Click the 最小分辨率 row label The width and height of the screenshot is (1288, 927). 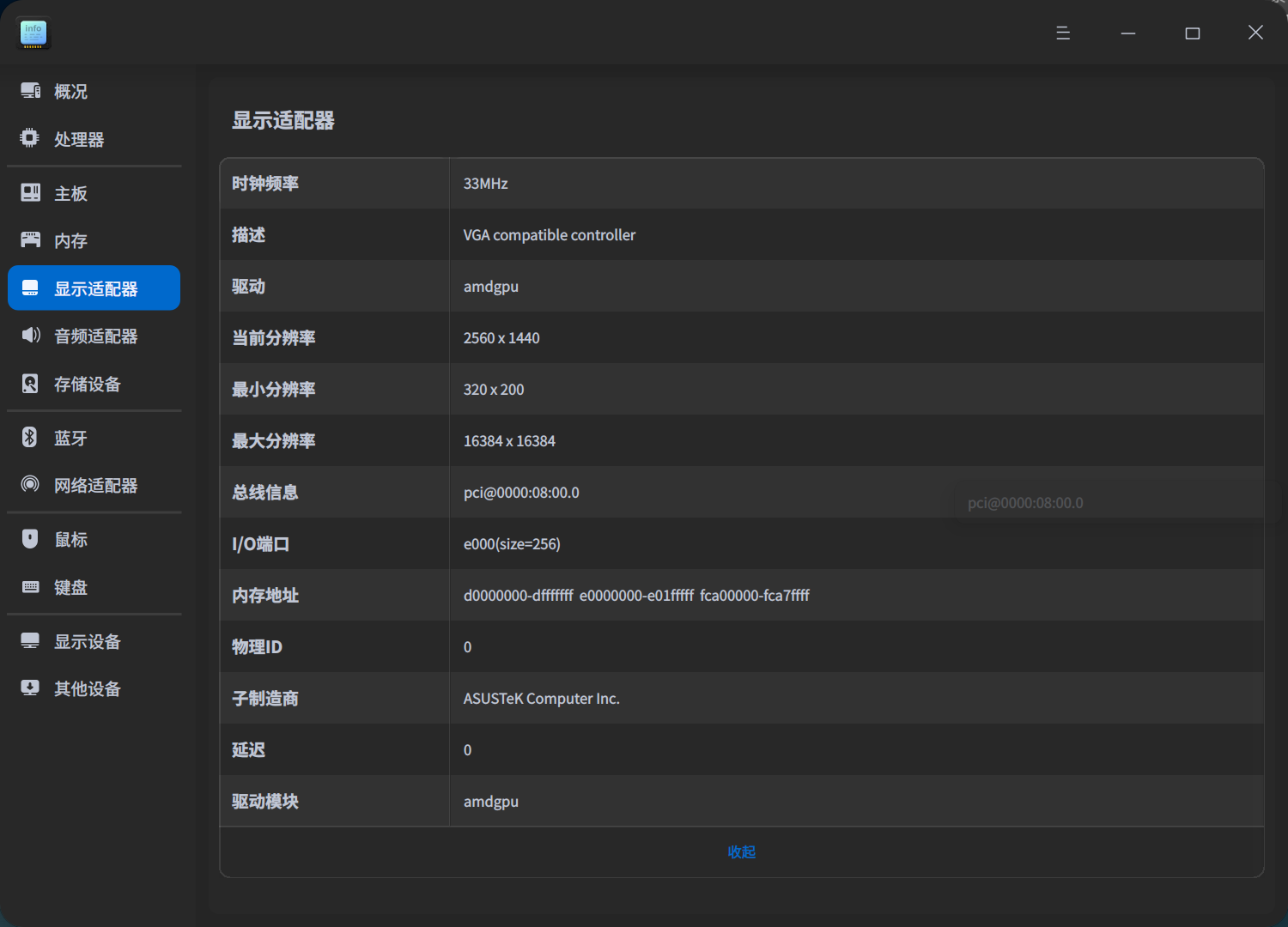(x=273, y=390)
